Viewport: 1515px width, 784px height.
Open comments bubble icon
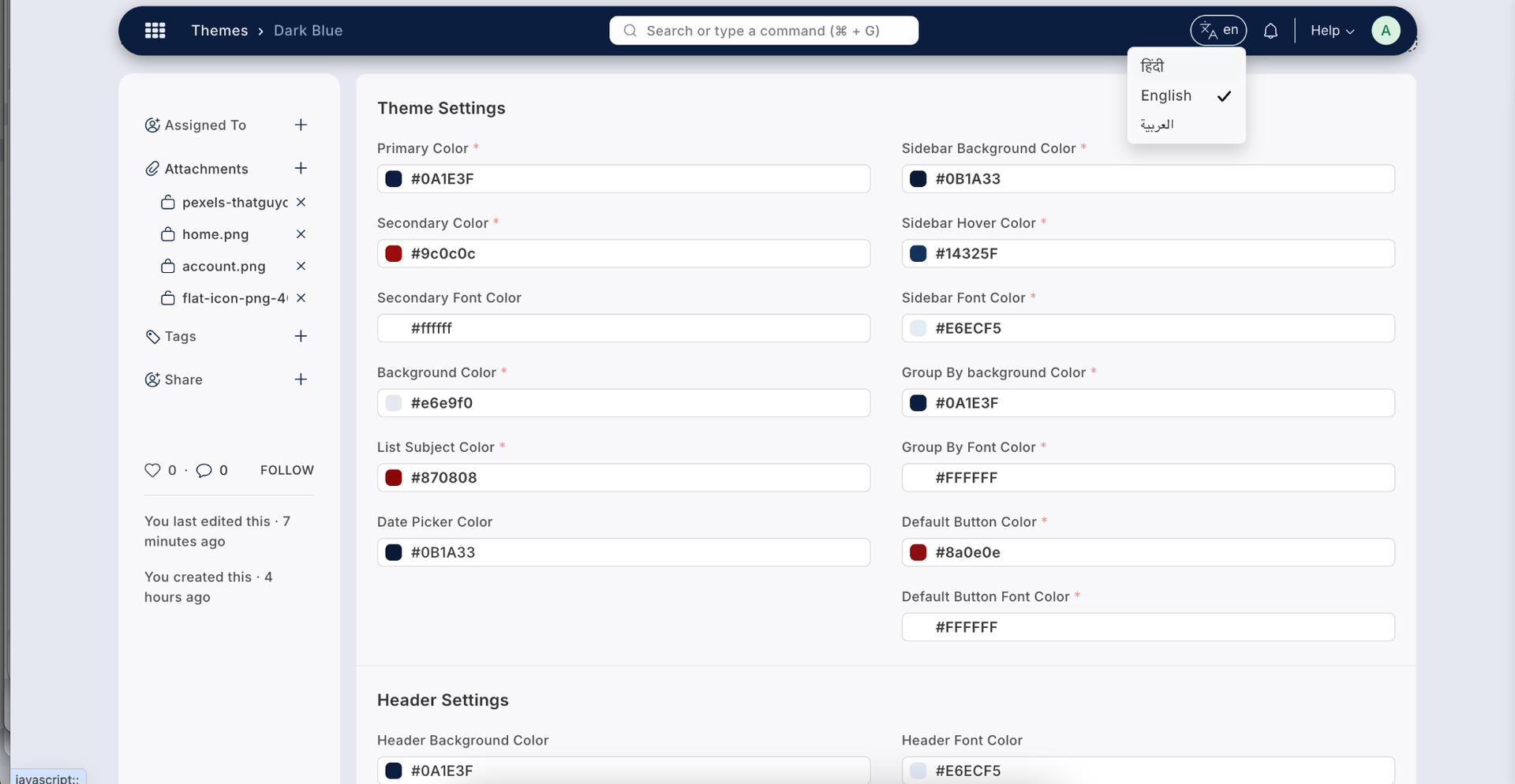click(x=204, y=470)
